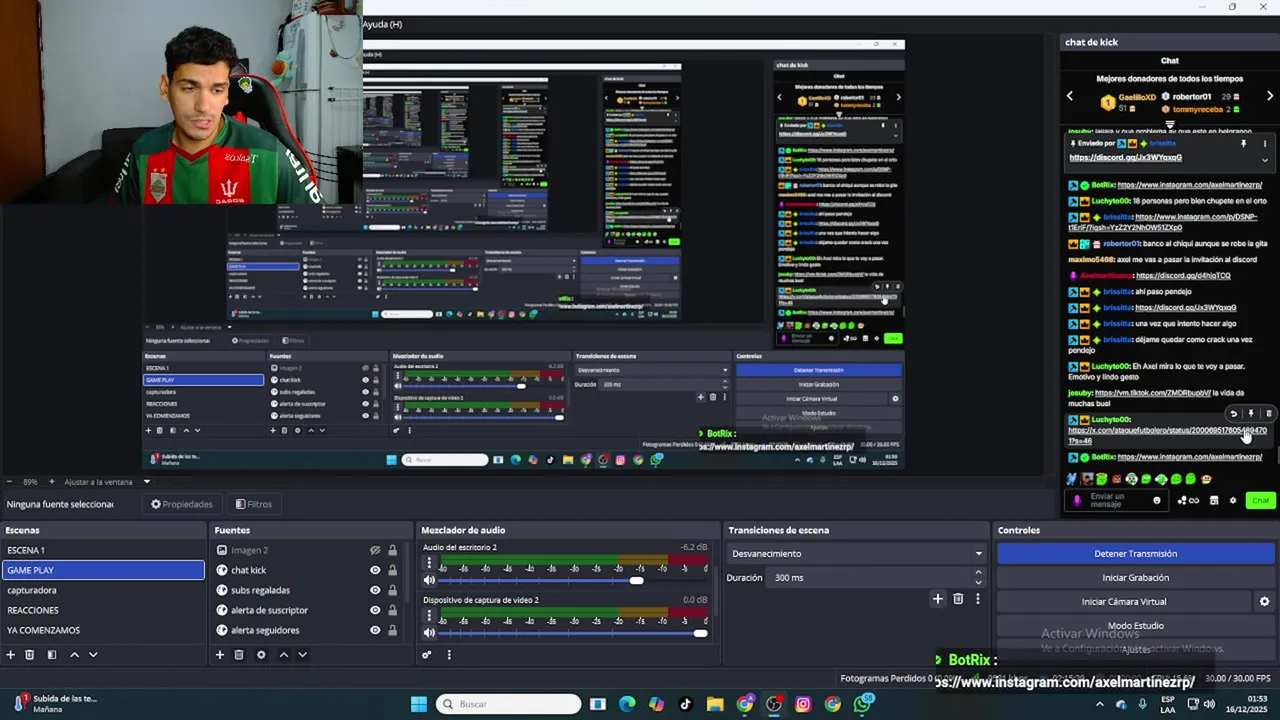Remove selected source trash icon in Fuentes
The image size is (1280, 720).
239,655
